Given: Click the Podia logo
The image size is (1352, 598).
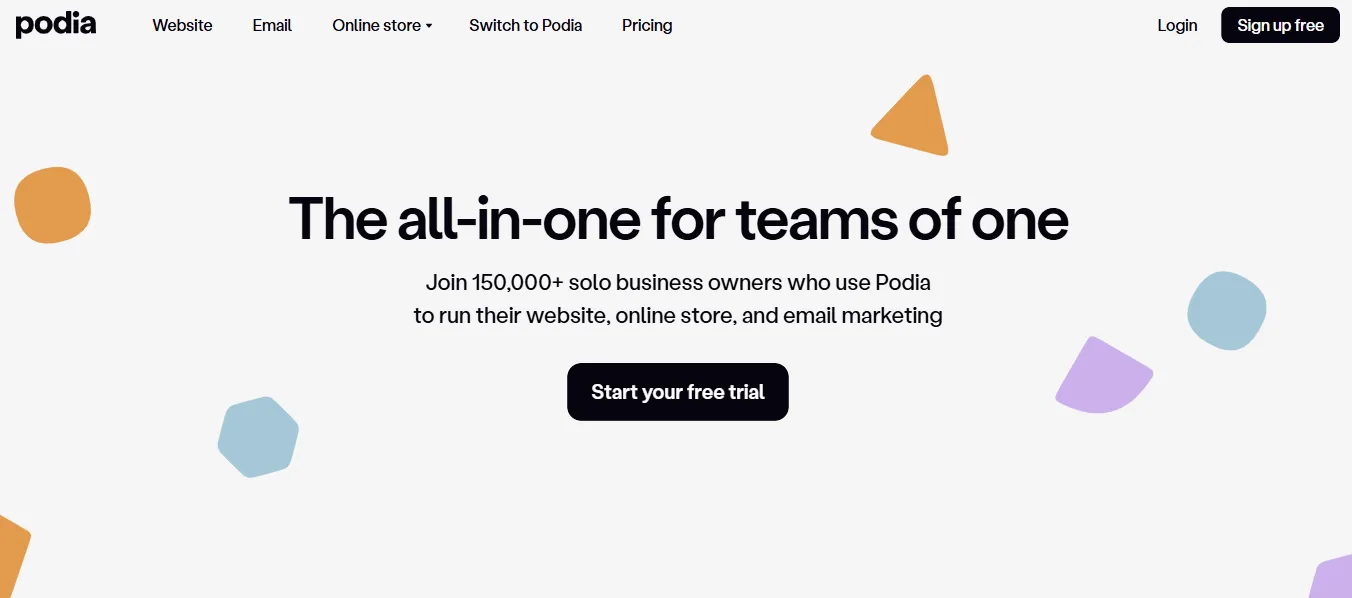Looking at the screenshot, I should pos(56,25).
